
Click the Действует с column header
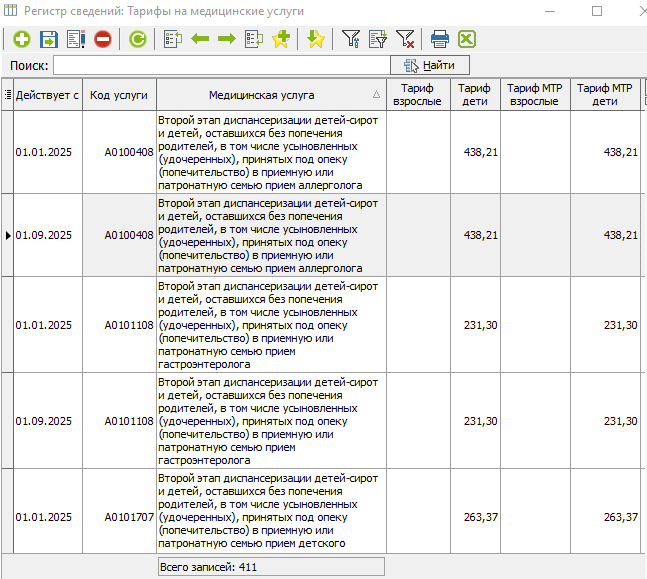(47, 95)
